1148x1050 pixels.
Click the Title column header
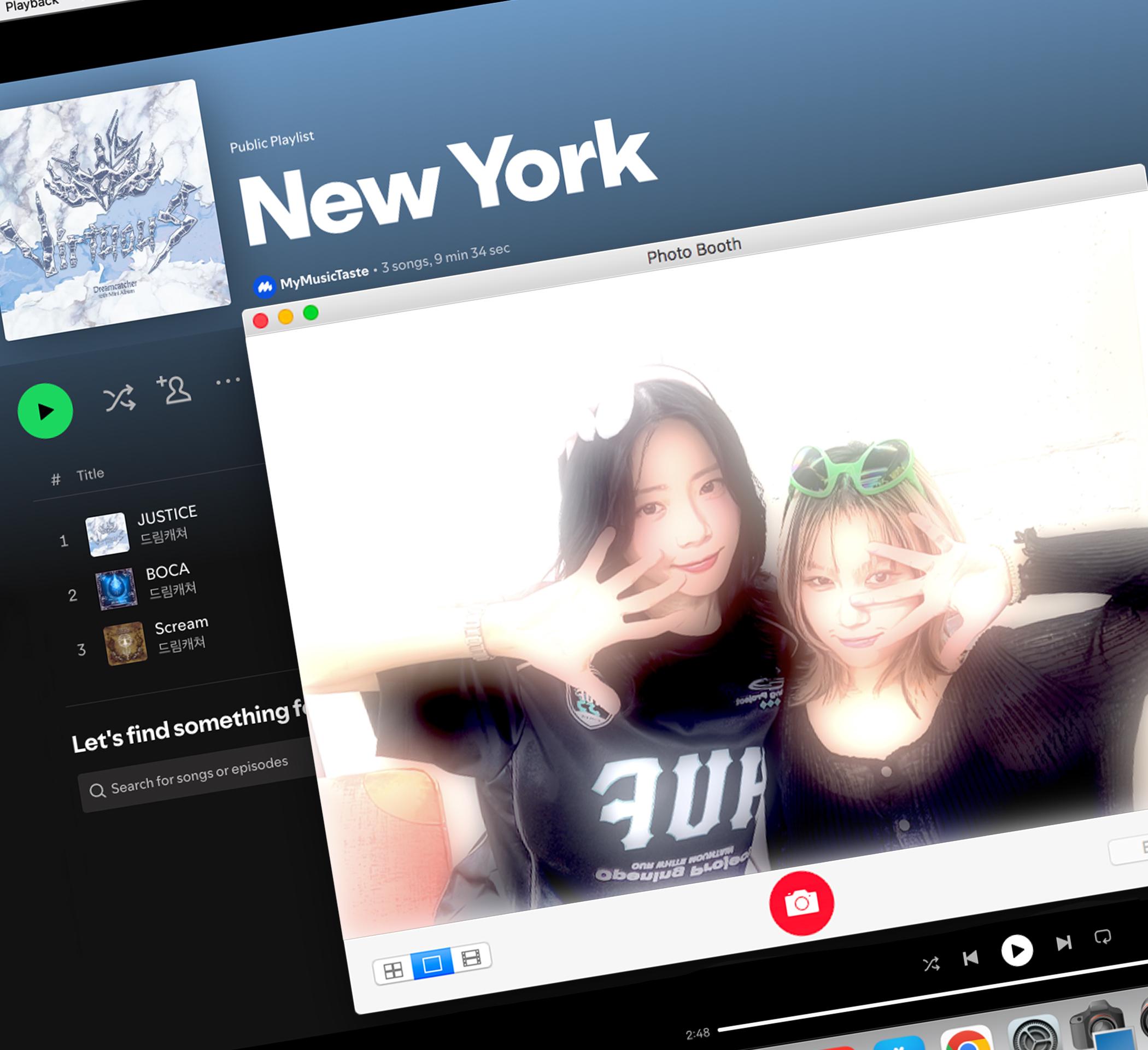pyautogui.click(x=90, y=474)
